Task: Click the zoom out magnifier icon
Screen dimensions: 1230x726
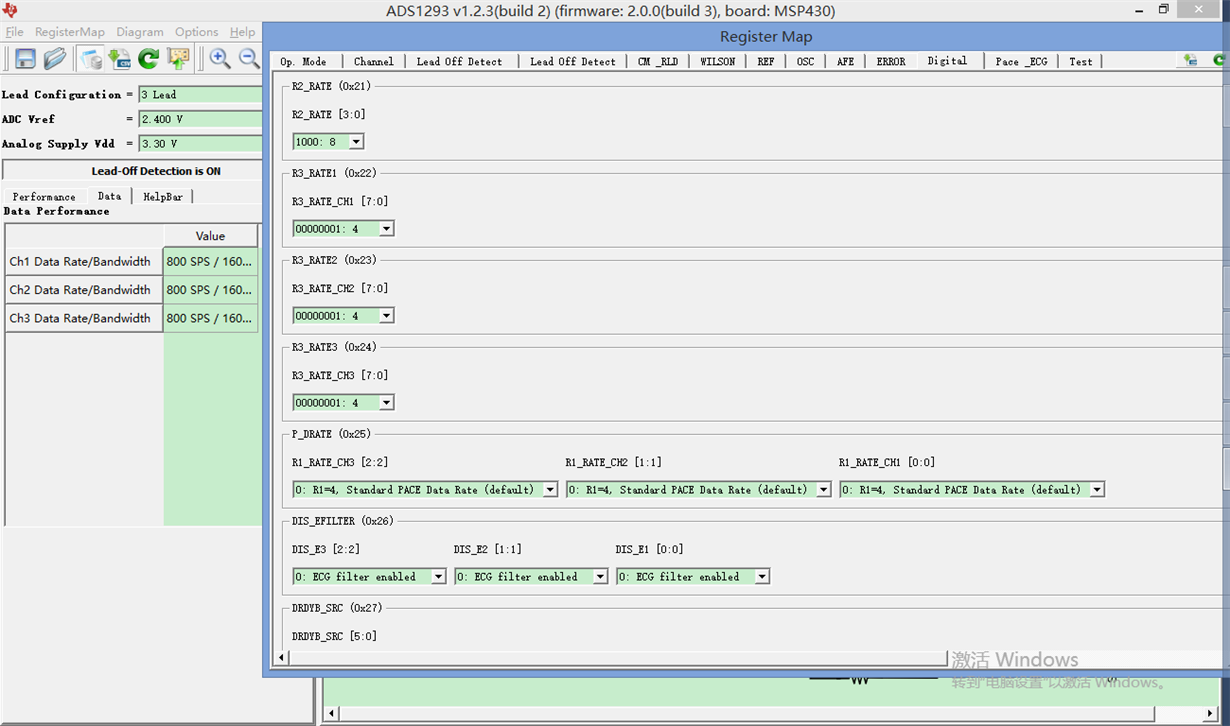Action: pyautogui.click(x=249, y=59)
